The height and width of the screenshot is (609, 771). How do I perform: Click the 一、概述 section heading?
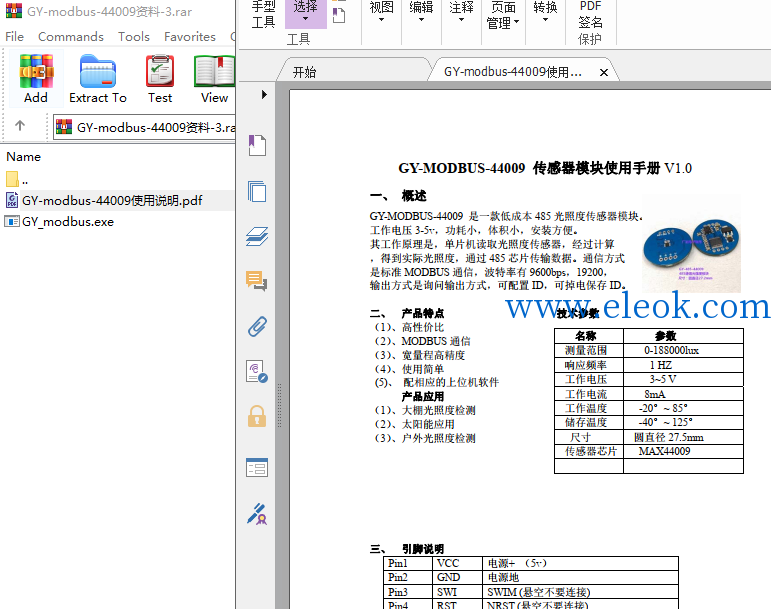click(398, 196)
